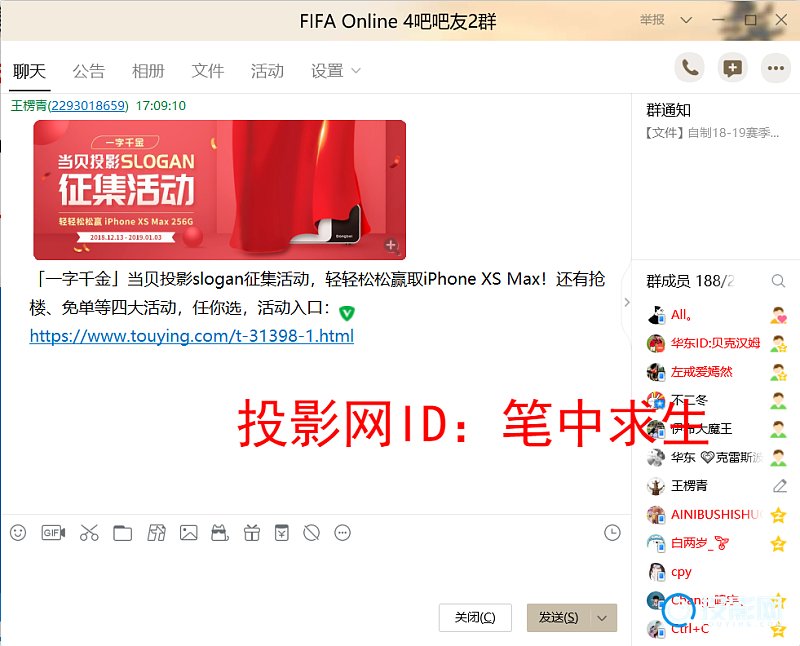Screen dimensions: 800x646
Task: Click the 发送(S) send button
Action: 559,618
